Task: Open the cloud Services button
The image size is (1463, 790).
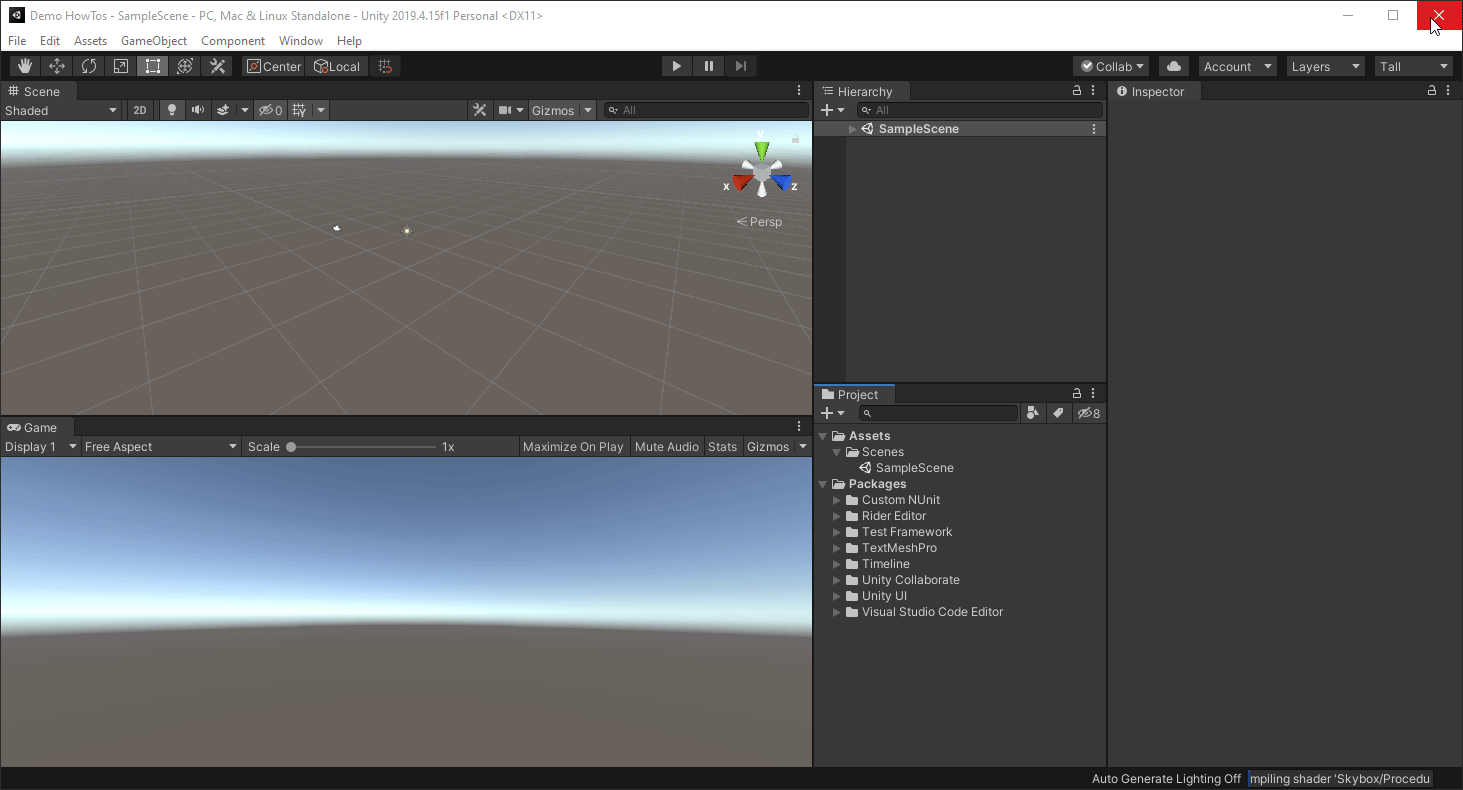Action: [1174, 66]
